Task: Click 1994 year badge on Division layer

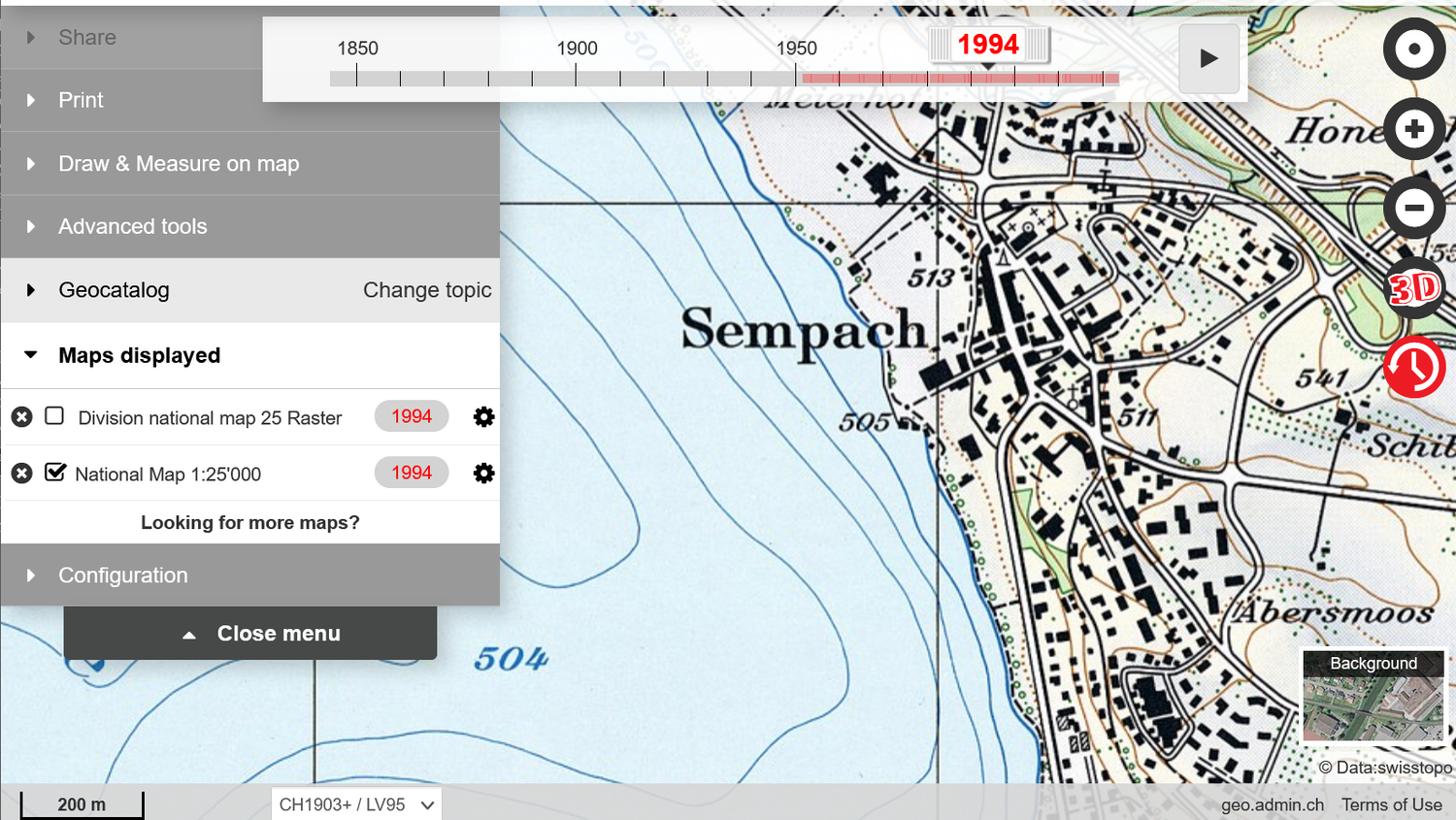Action: click(x=412, y=416)
